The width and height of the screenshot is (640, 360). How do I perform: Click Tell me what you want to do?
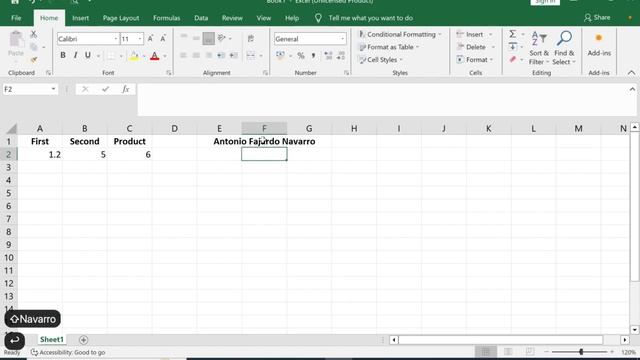point(371,18)
